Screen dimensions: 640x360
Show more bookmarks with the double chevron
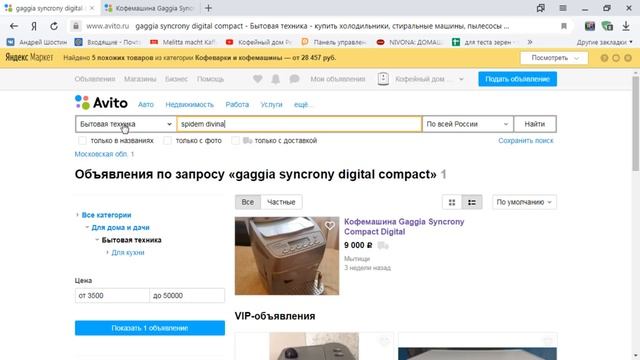[530, 42]
